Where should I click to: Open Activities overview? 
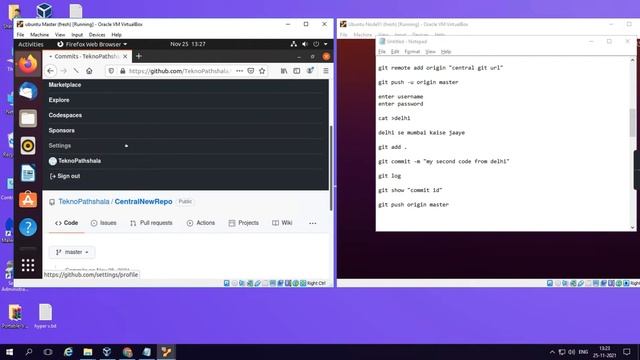point(31,44)
